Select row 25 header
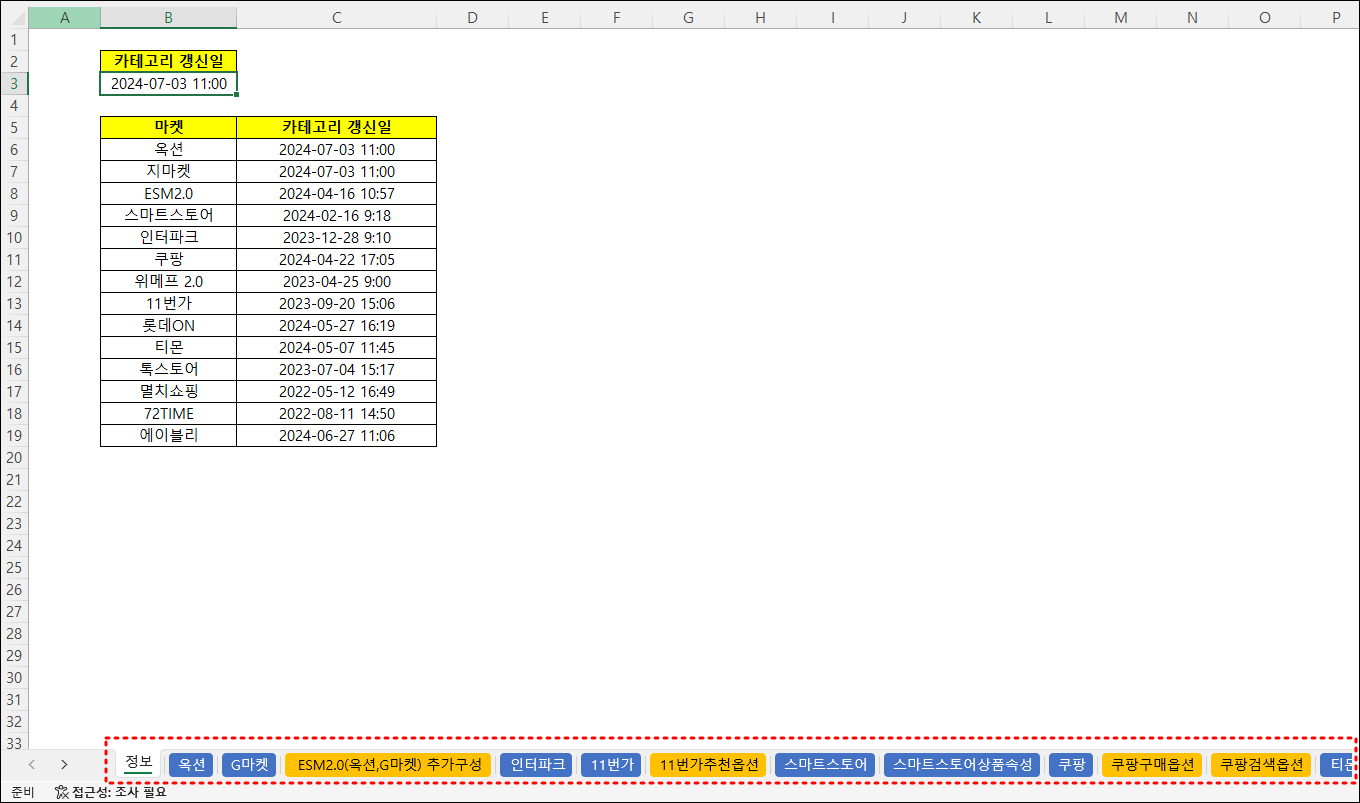Image resolution: width=1360 pixels, height=803 pixels. pyautogui.click(x=14, y=567)
